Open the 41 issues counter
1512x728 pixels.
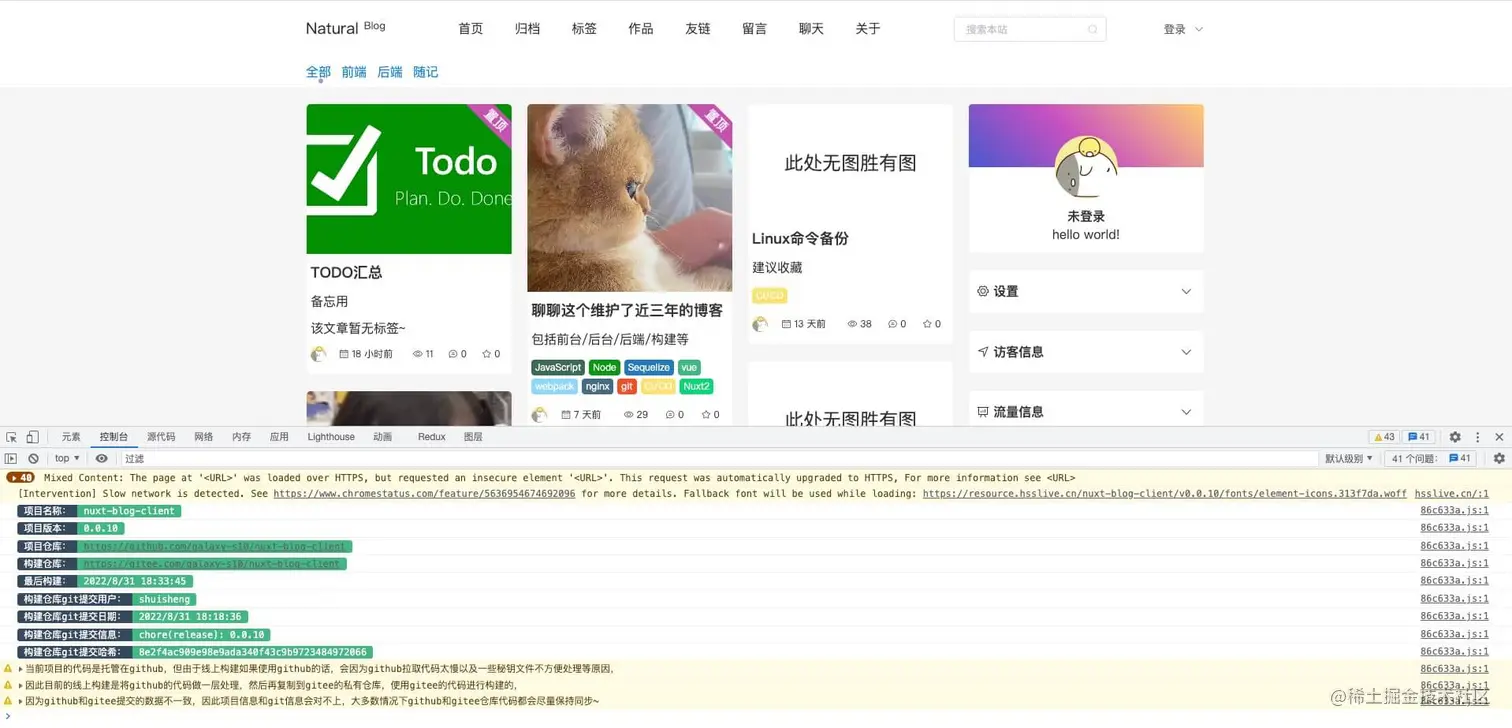[1418, 436]
